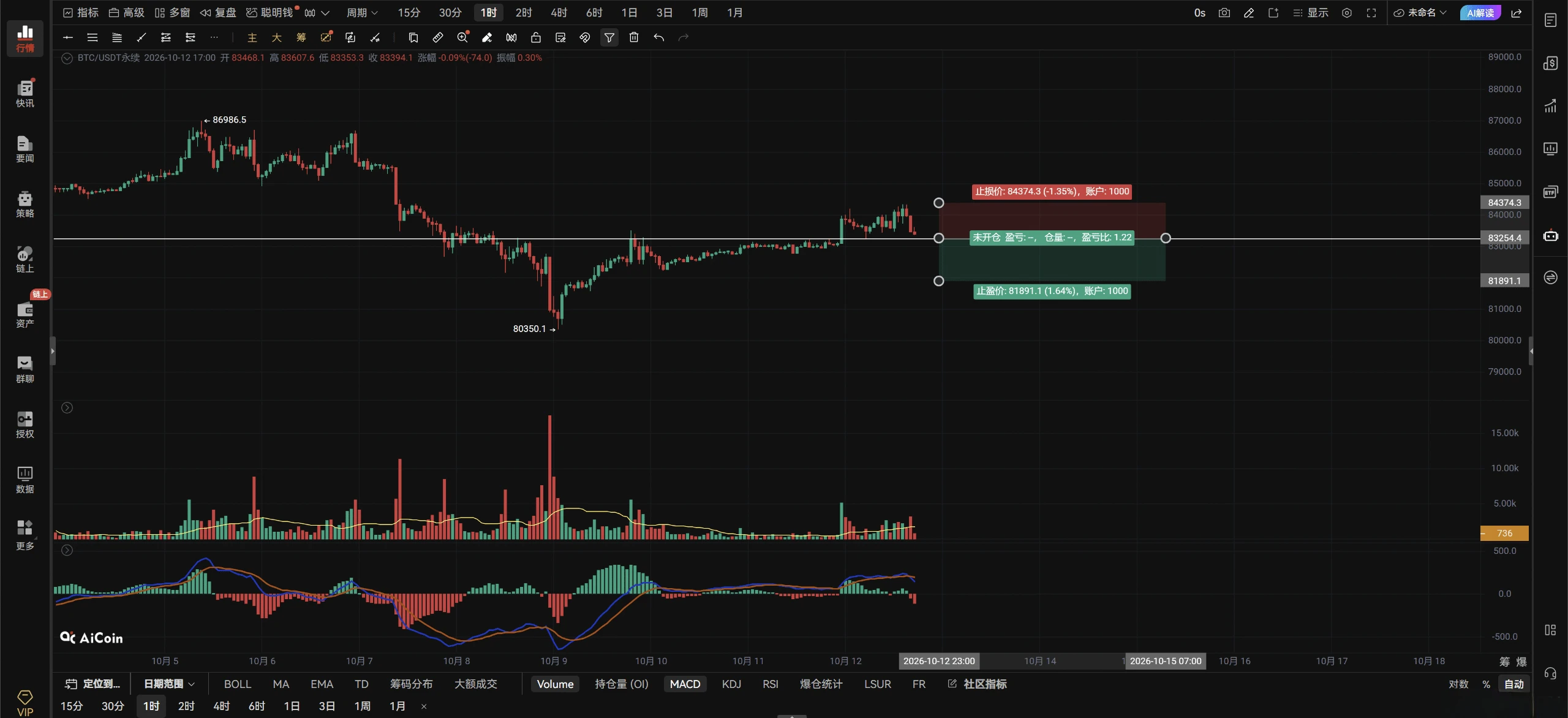The width and height of the screenshot is (1568, 718).
Task: Toggle the drawing lock icon
Action: [536, 37]
